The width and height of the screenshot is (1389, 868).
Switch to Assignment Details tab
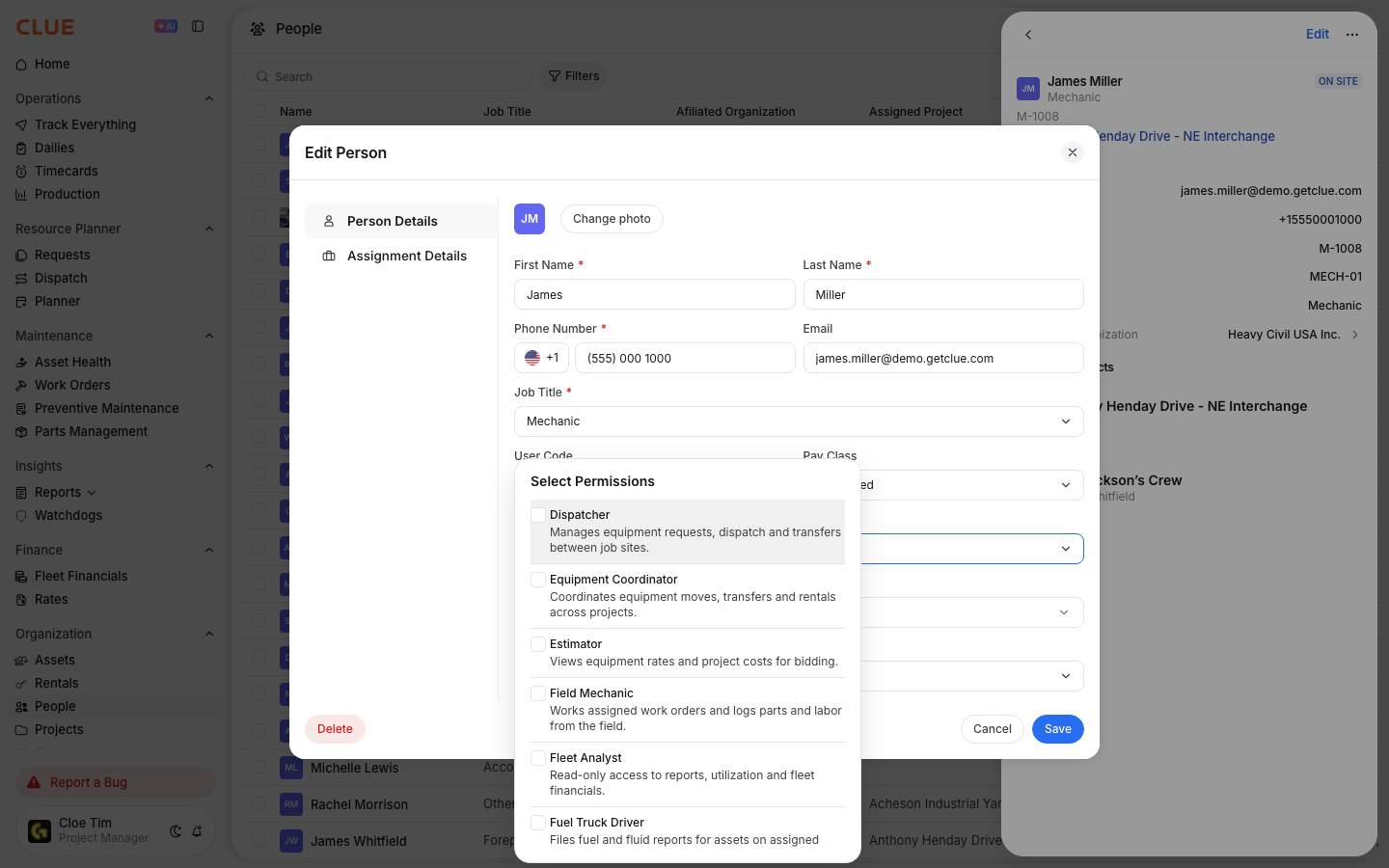401,256
